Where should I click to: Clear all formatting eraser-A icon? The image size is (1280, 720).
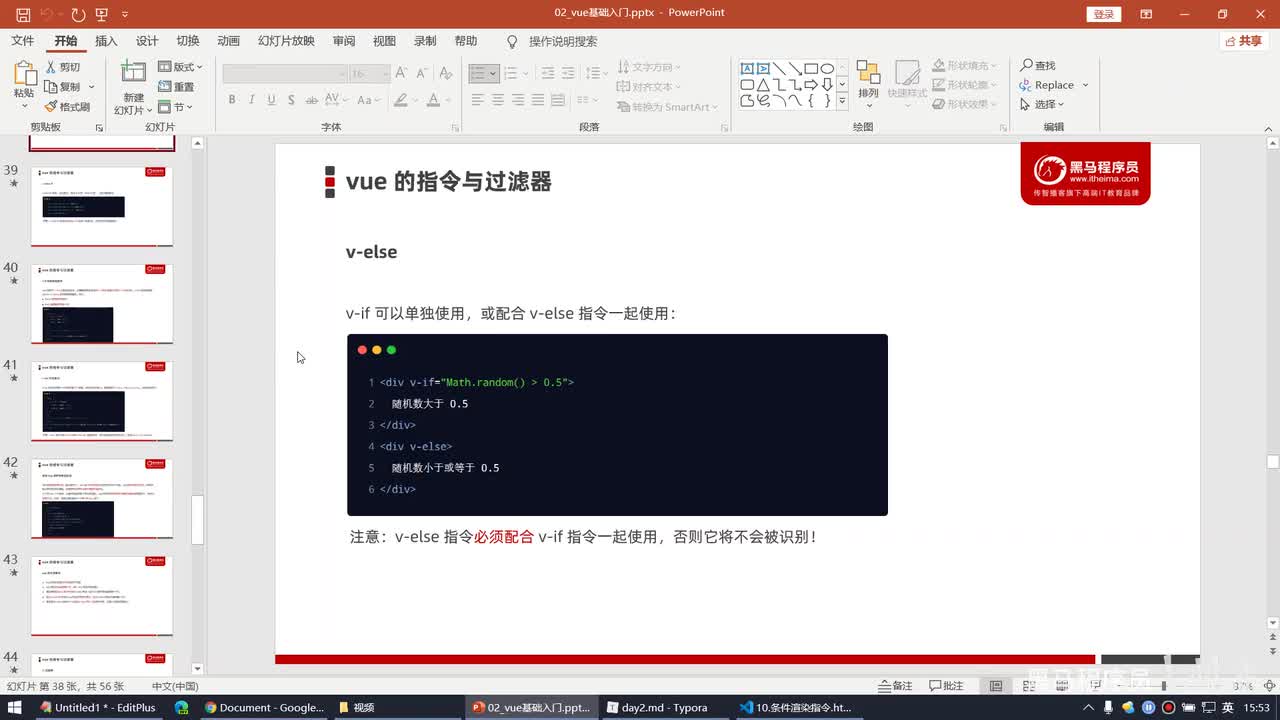(x=444, y=73)
